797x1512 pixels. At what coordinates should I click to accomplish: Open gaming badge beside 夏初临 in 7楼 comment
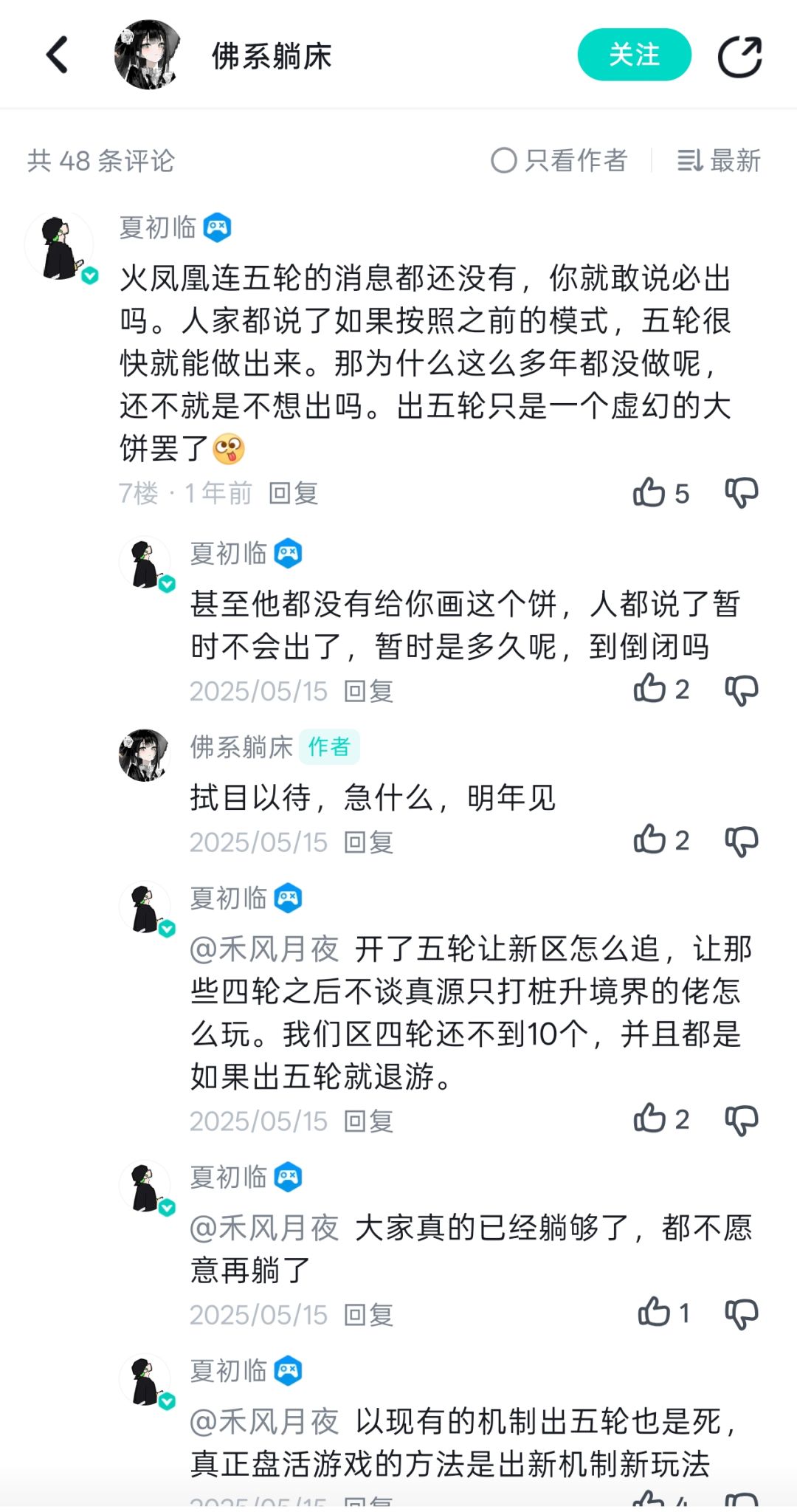click(x=218, y=227)
